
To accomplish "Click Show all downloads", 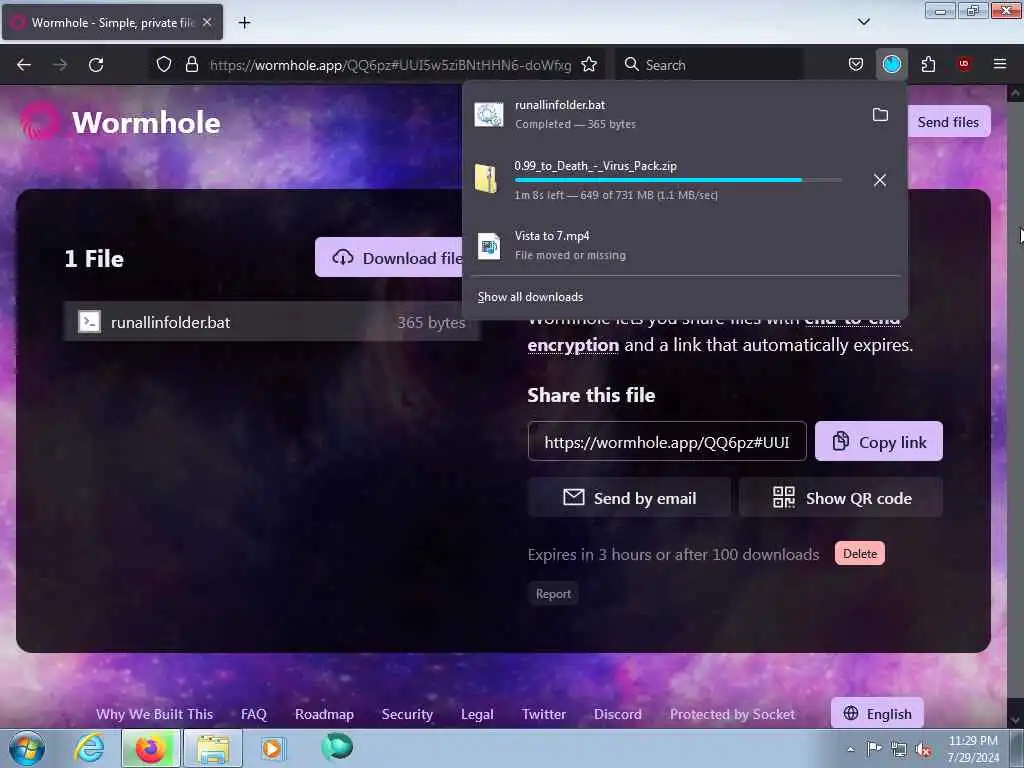I will pos(530,297).
